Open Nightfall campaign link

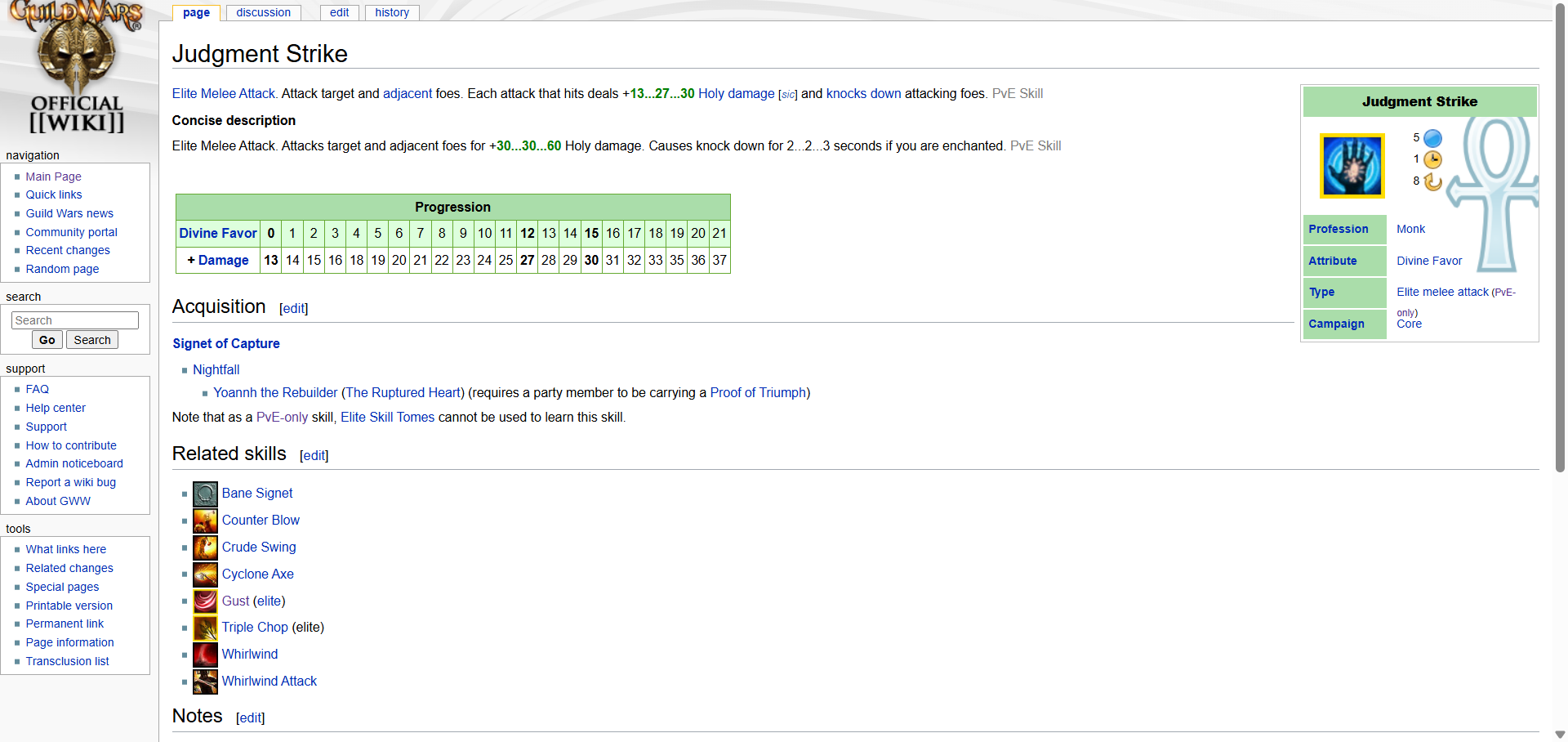coord(216,369)
